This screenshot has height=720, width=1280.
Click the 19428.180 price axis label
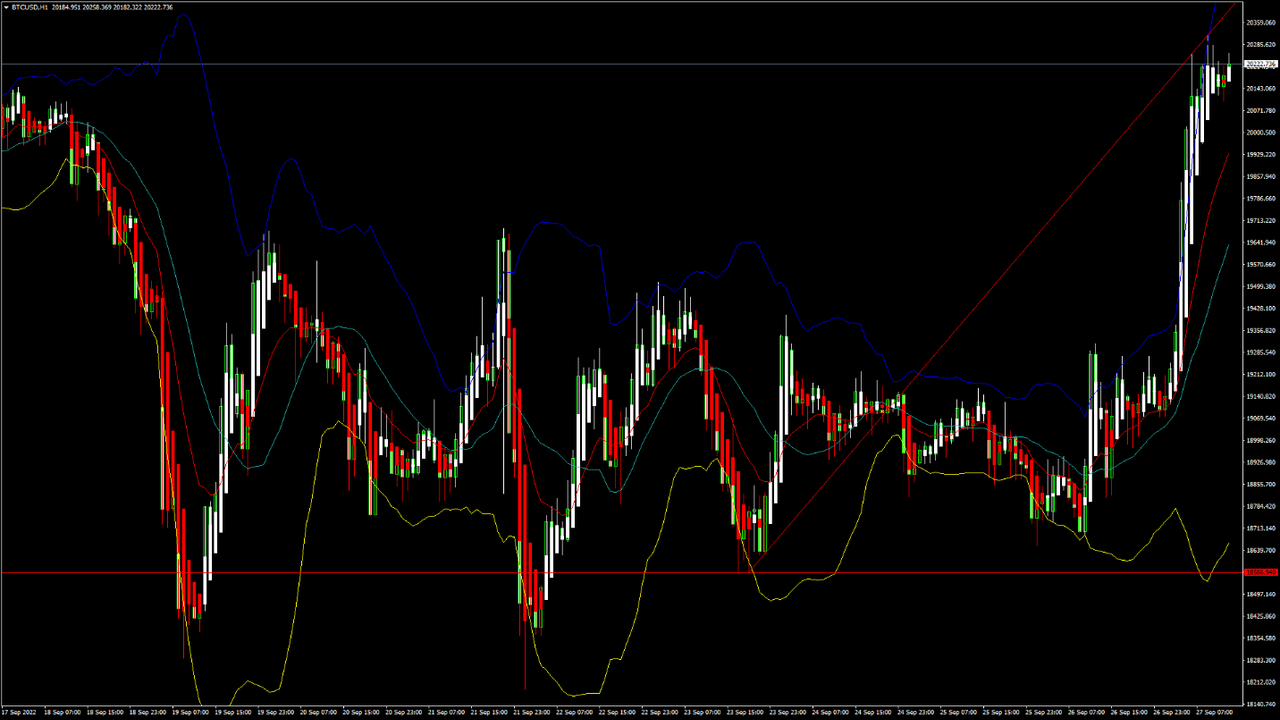1259,309
